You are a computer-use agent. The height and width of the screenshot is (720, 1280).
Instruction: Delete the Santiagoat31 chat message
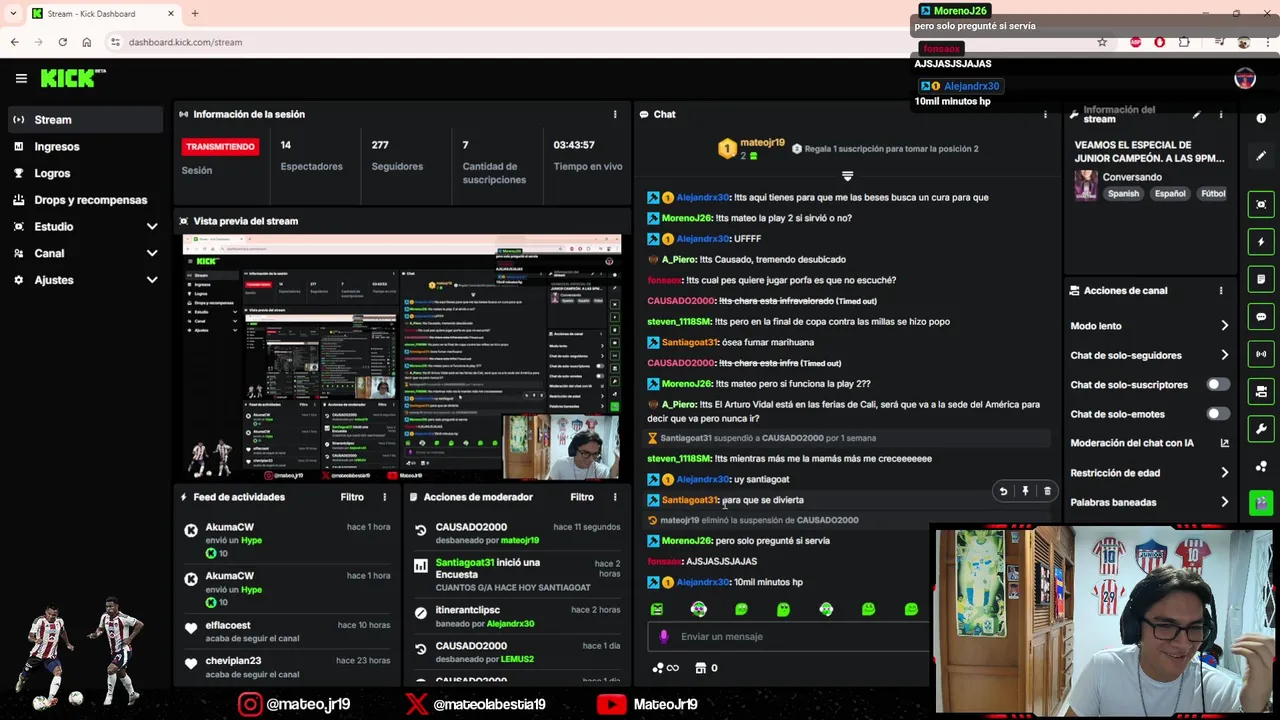coord(1047,491)
